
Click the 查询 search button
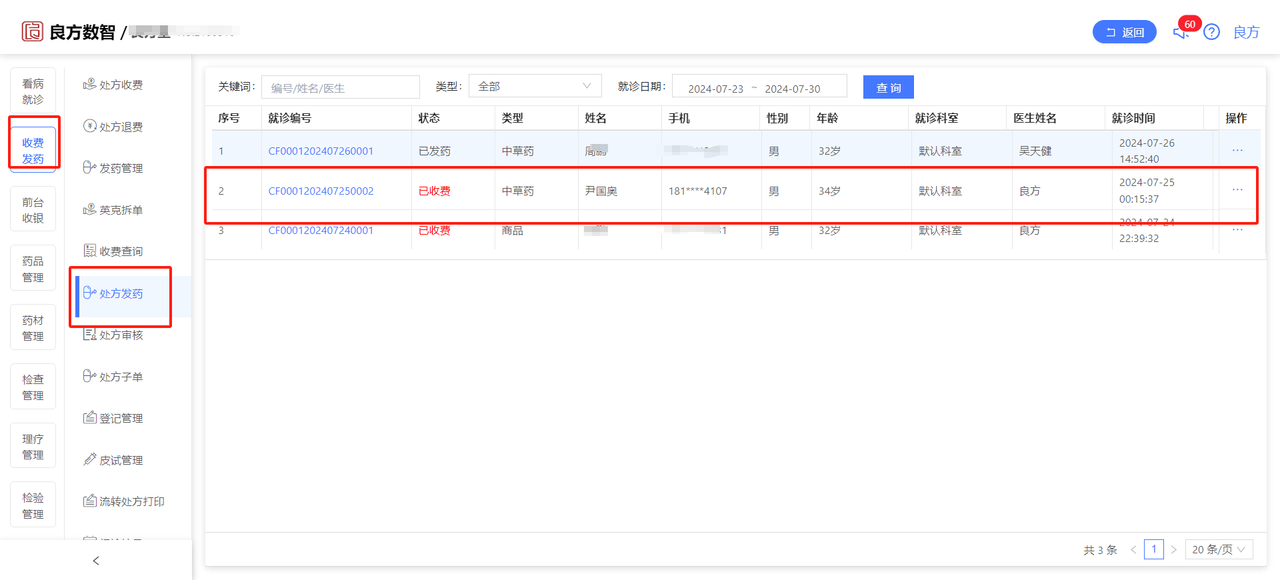pos(888,87)
